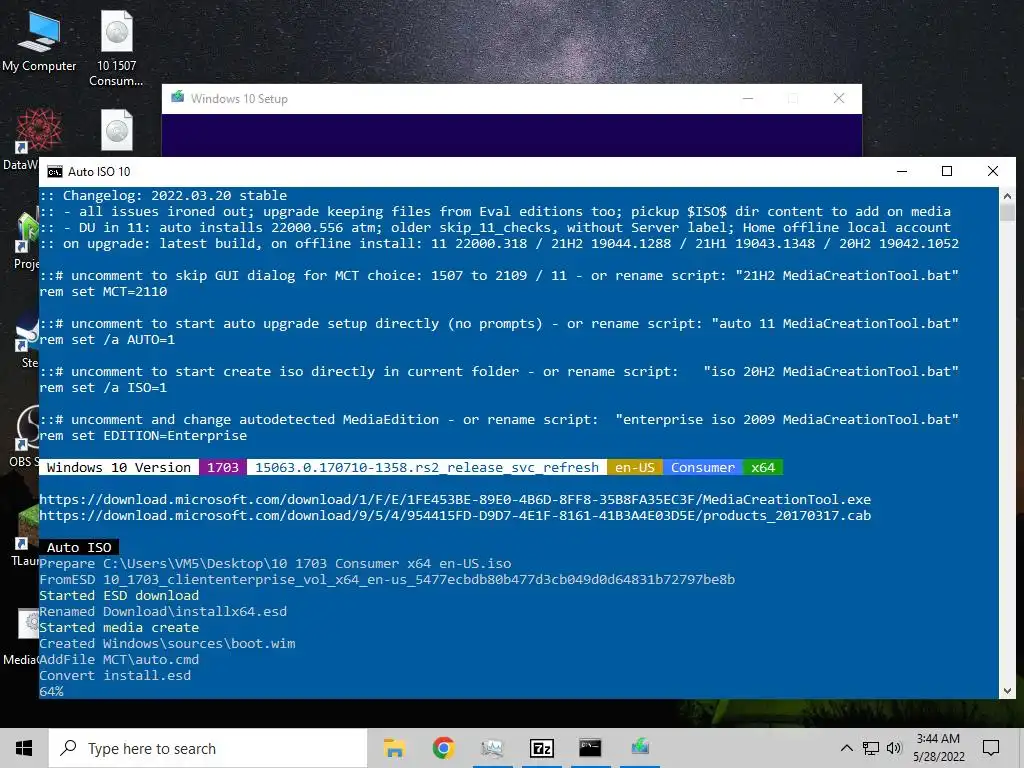Maximize the Auto ISO 10 window
This screenshot has width=1024, height=768.
tap(947, 171)
